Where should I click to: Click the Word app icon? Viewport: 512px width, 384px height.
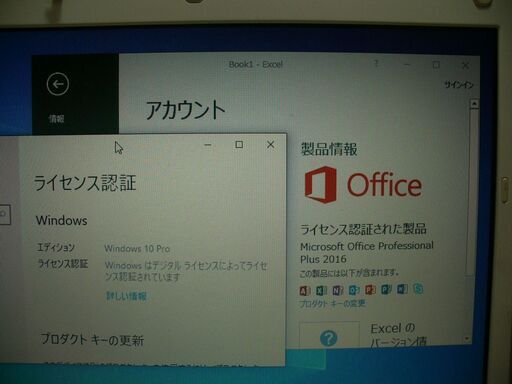pyautogui.click(x=402, y=289)
